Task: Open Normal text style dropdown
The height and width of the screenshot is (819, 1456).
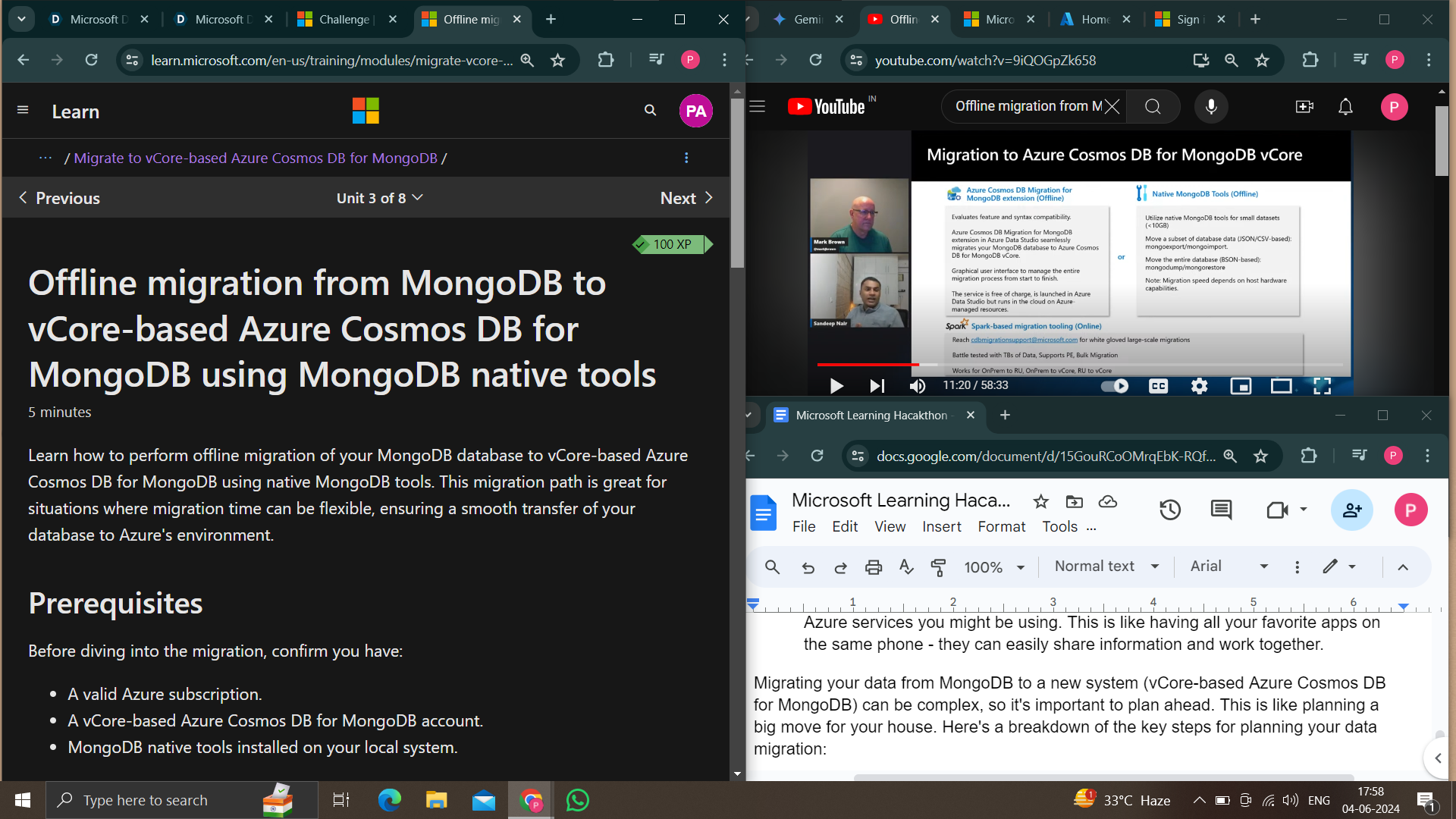Action: click(1106, 566)
